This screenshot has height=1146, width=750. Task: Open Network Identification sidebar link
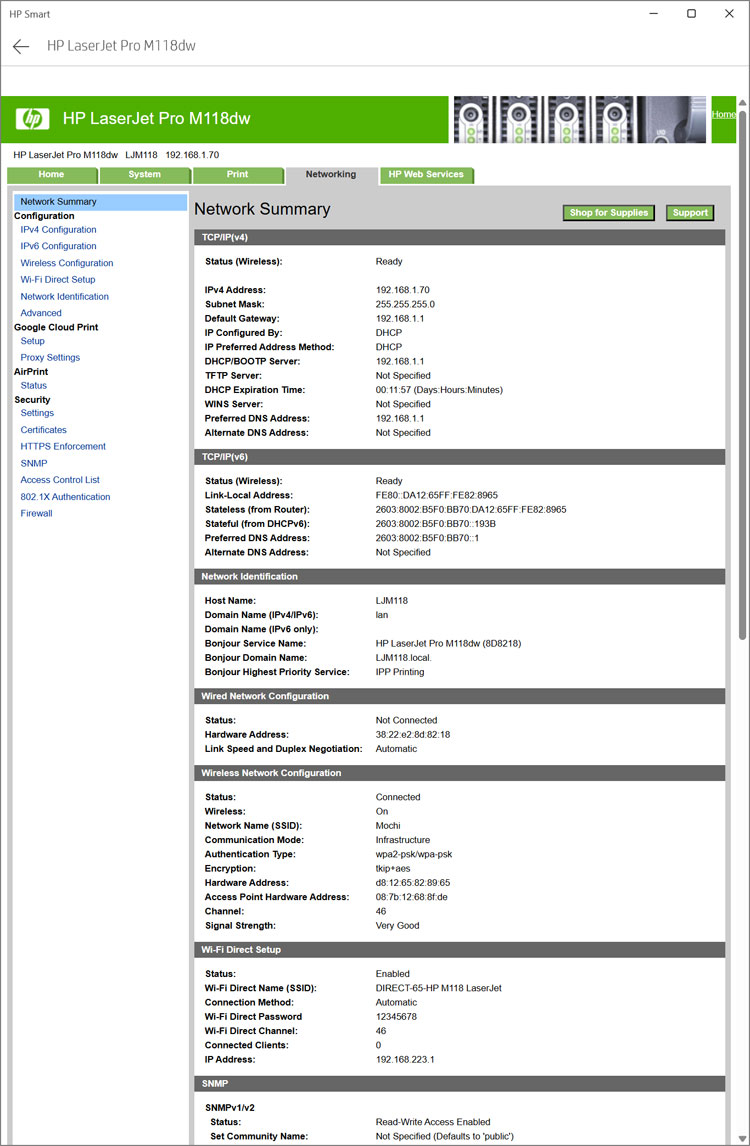(64, 297)
